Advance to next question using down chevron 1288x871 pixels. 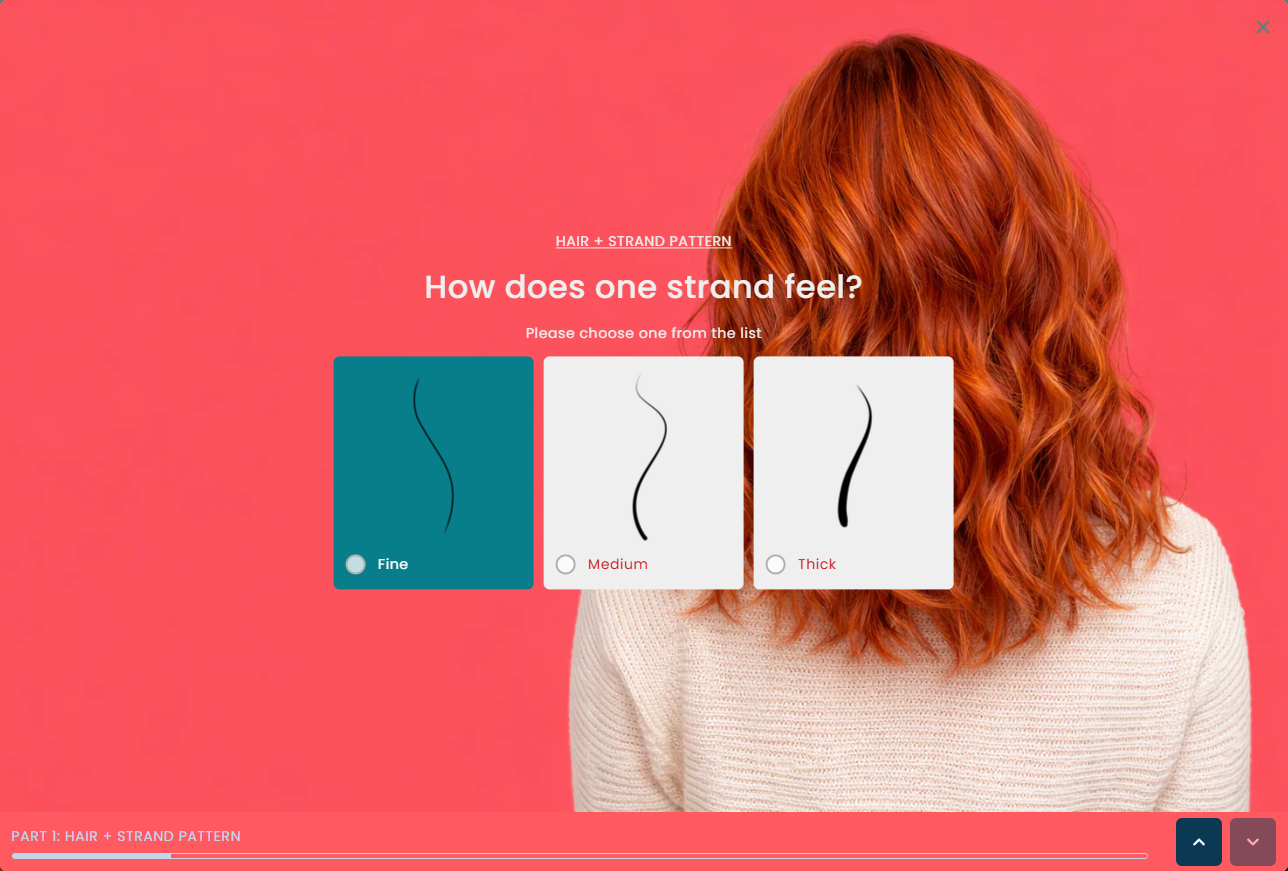[x=1252, y=842]
